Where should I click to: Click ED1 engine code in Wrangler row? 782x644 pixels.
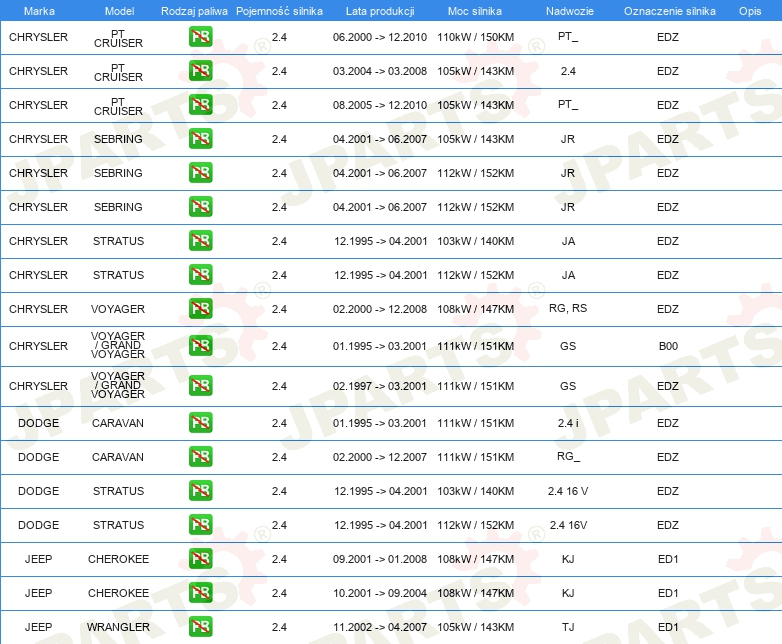[668, 627]
